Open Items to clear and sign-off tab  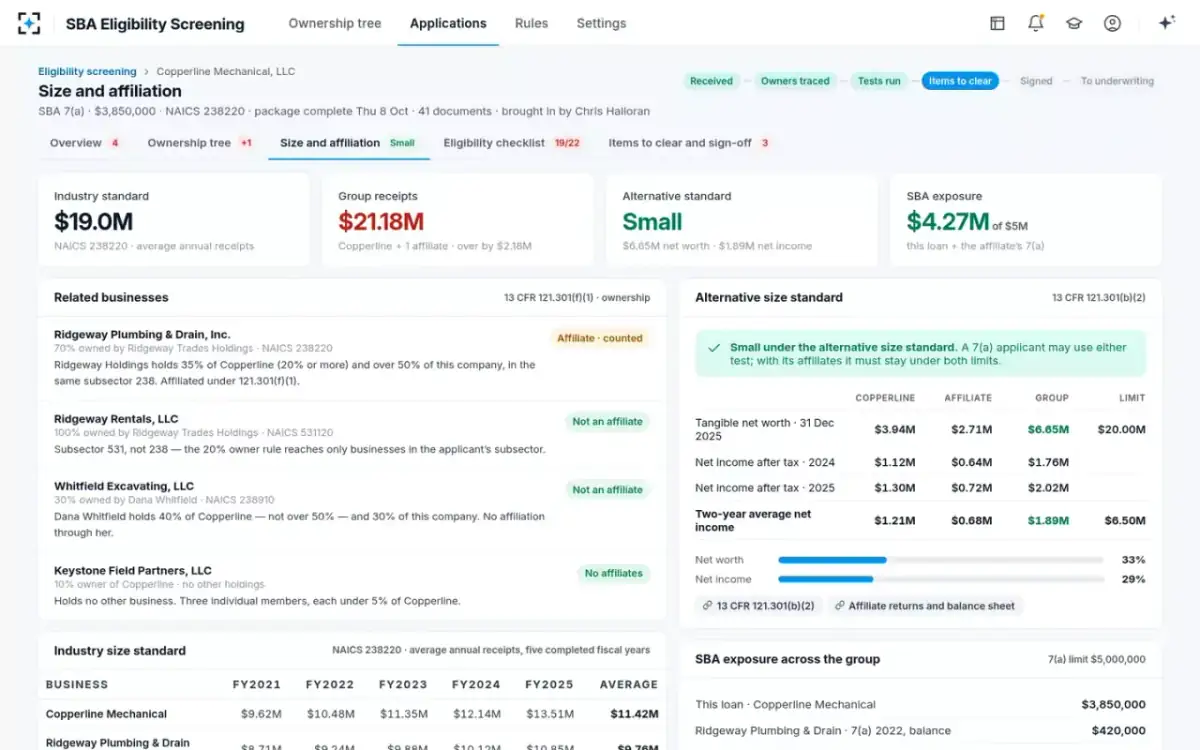tap(689, 143)
